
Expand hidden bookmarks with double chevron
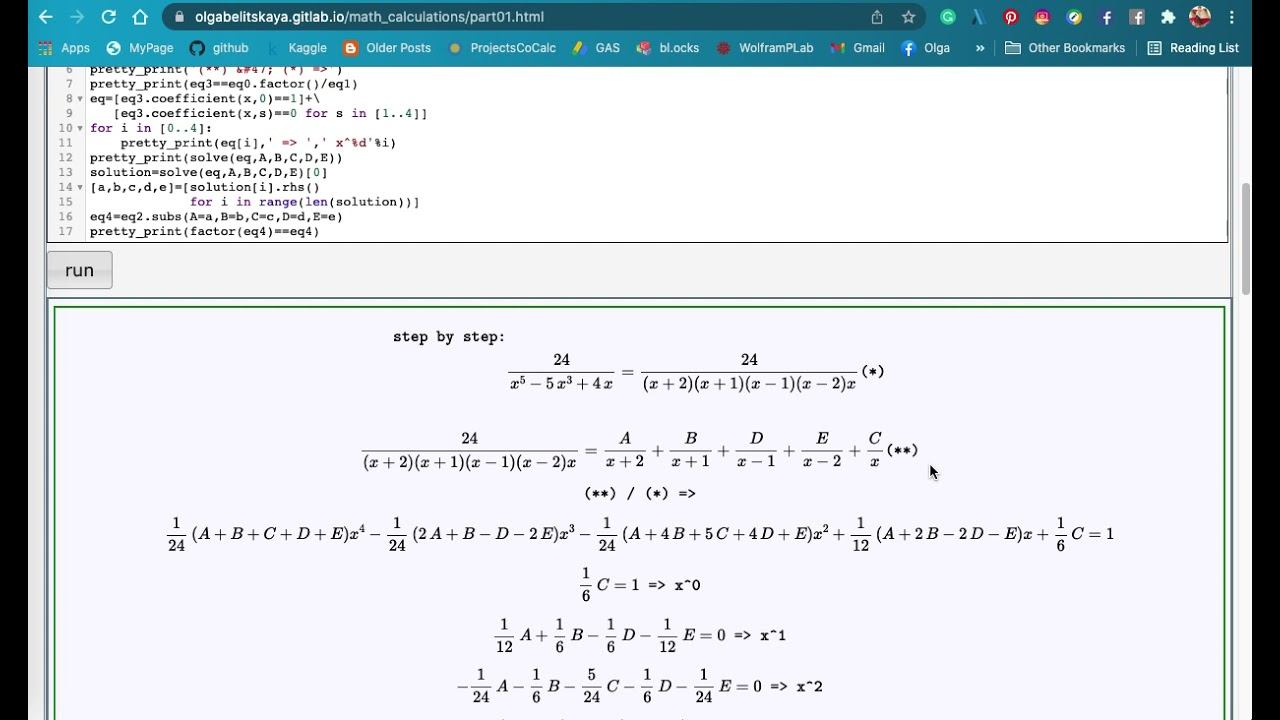point(980,48)
